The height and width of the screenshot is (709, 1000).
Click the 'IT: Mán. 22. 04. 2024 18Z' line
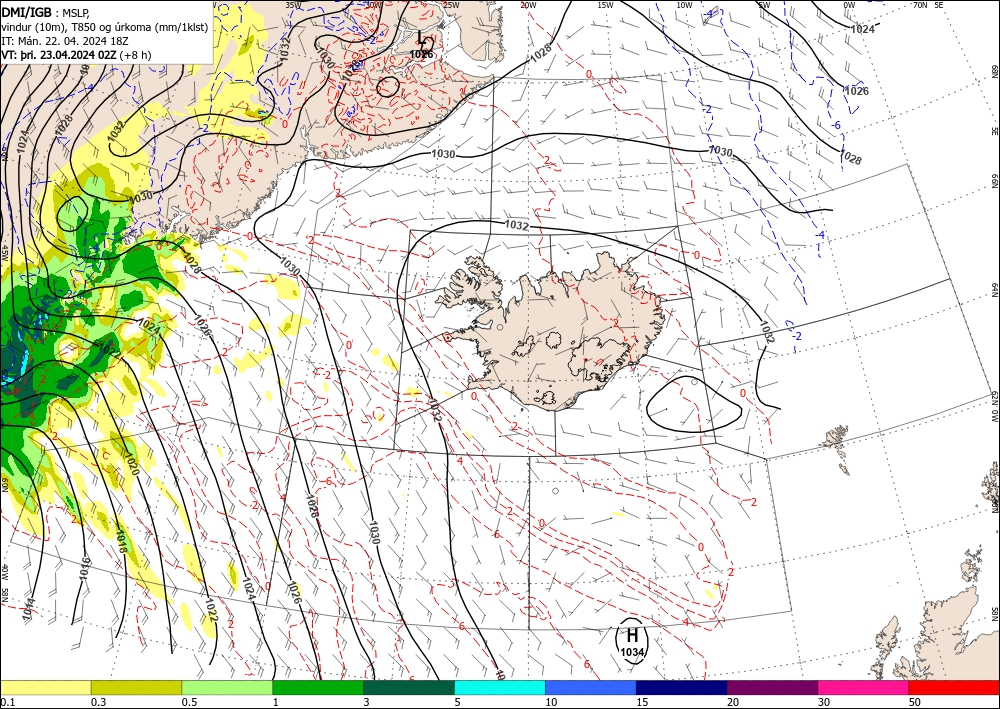[64, 41]
